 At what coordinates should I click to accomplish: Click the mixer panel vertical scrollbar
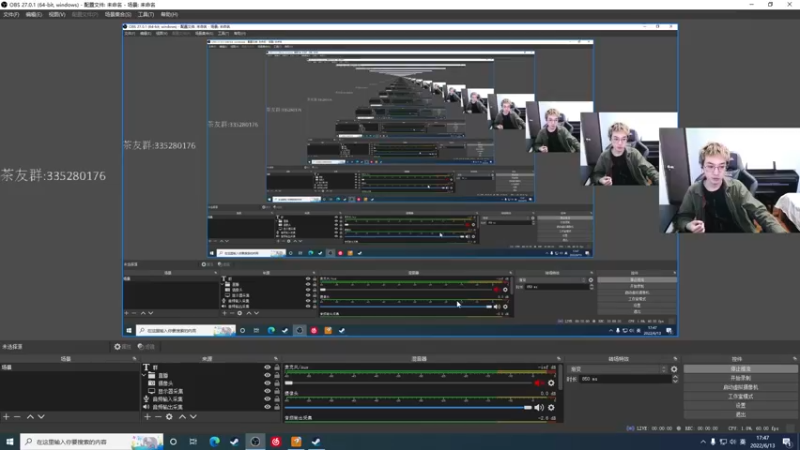561,378
